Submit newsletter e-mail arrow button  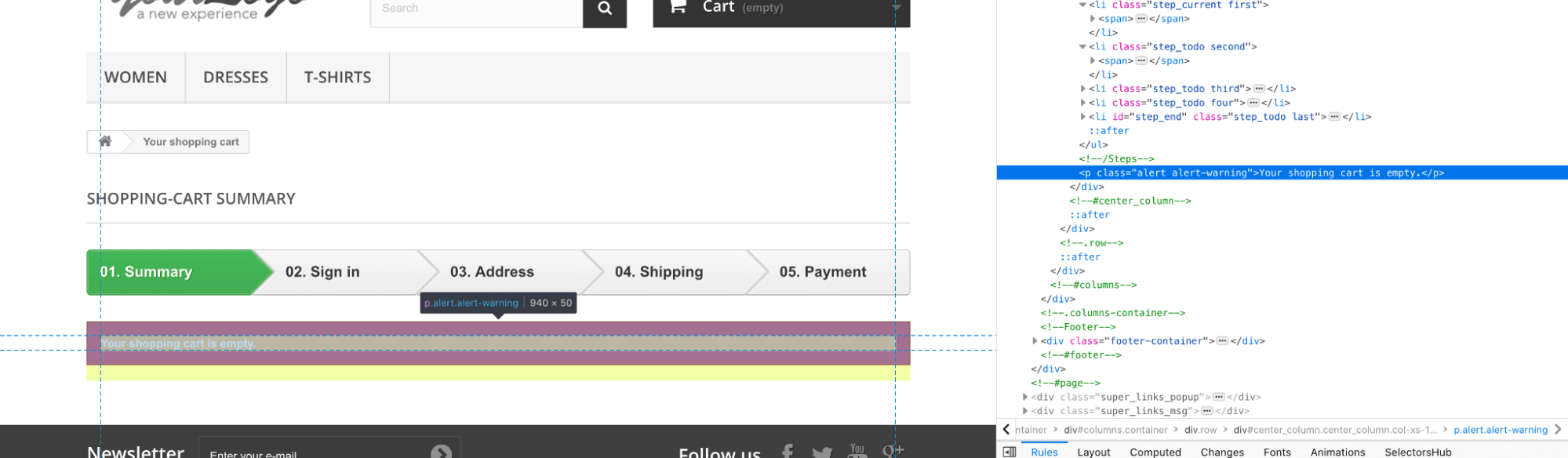[441, 452]
